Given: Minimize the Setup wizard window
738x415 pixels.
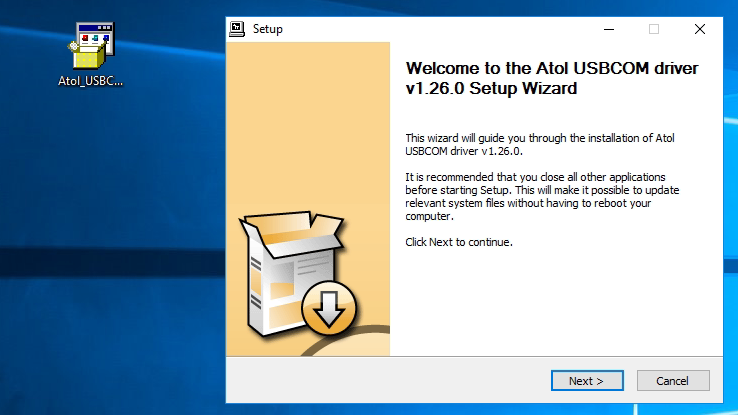Looking at the screenshot, I should (x=608, y=29).
